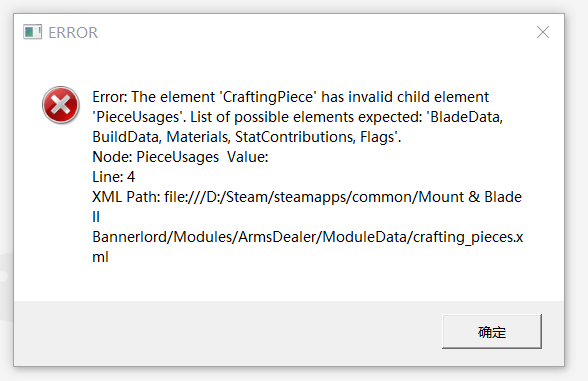
Task: Click empty title bar area beside ERROR
Action: (315, 33)
